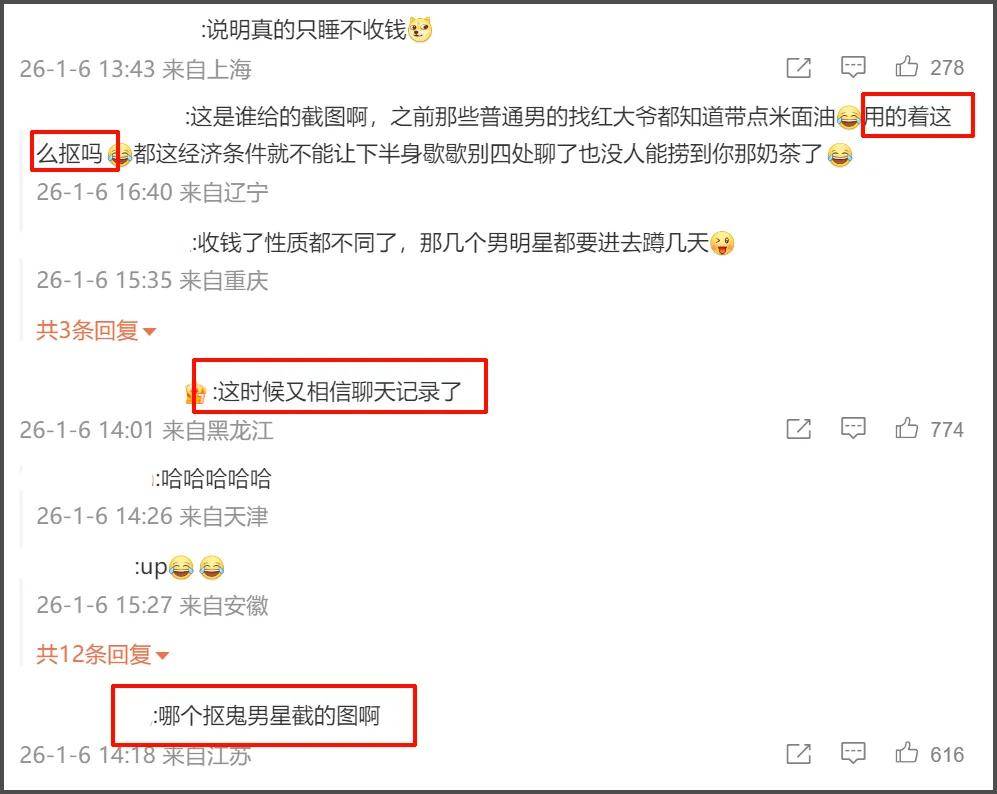The width and height of the screenshot is (997, 794).
Task: Expand 共3条回复 replies
Action: pos(96,331)
